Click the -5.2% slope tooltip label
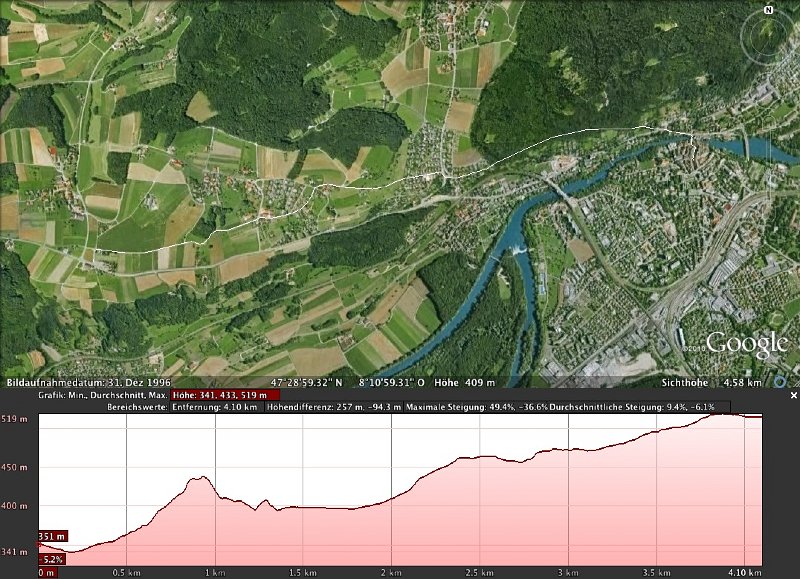 pyautogui.click(x=52, y=559)
